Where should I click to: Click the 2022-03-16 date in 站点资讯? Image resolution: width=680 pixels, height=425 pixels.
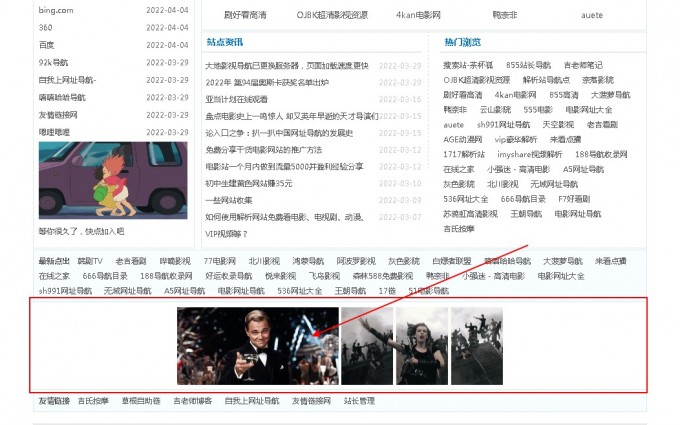(400, 99)
